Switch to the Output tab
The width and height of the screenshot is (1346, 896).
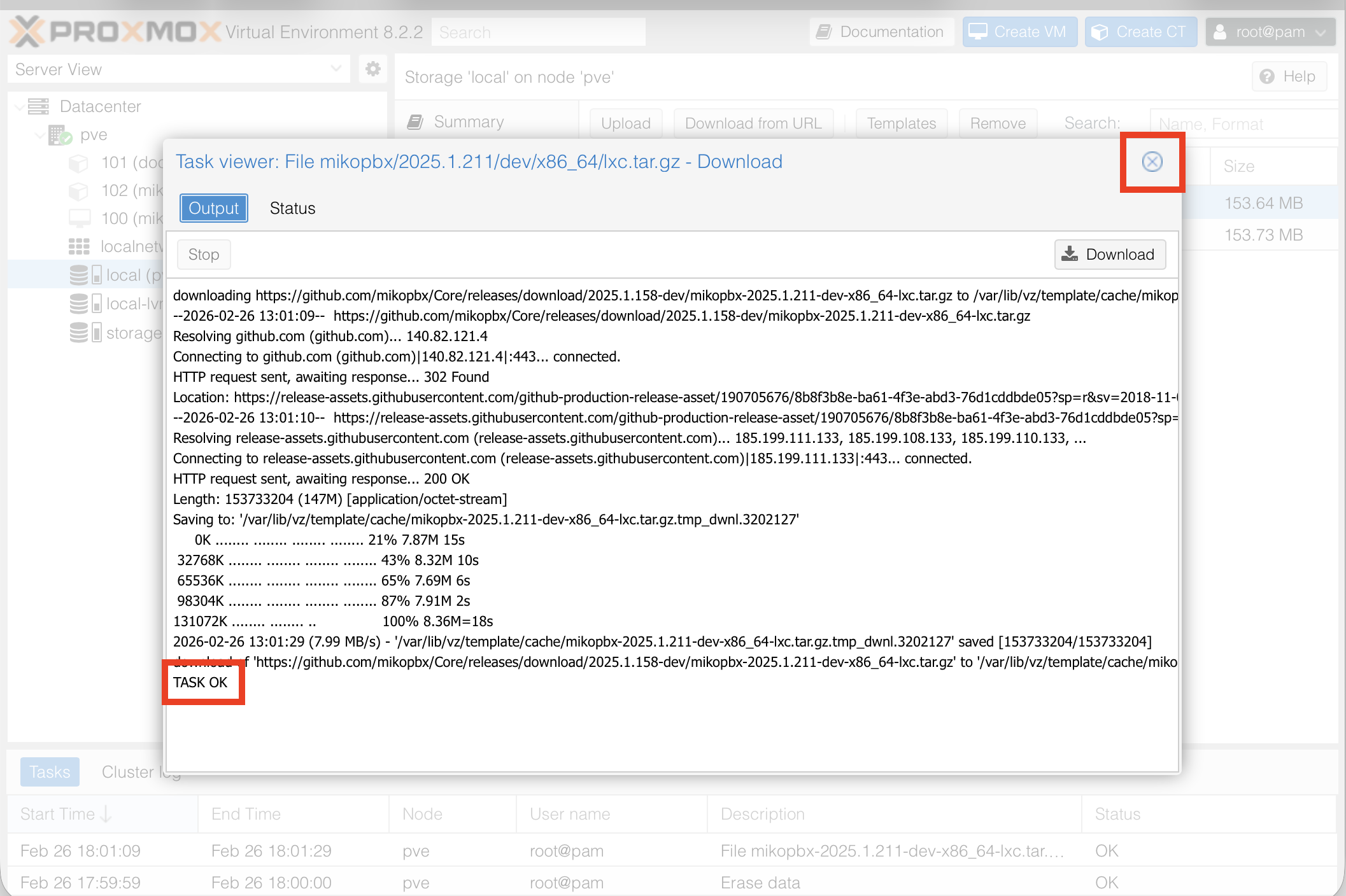point(213,208)
